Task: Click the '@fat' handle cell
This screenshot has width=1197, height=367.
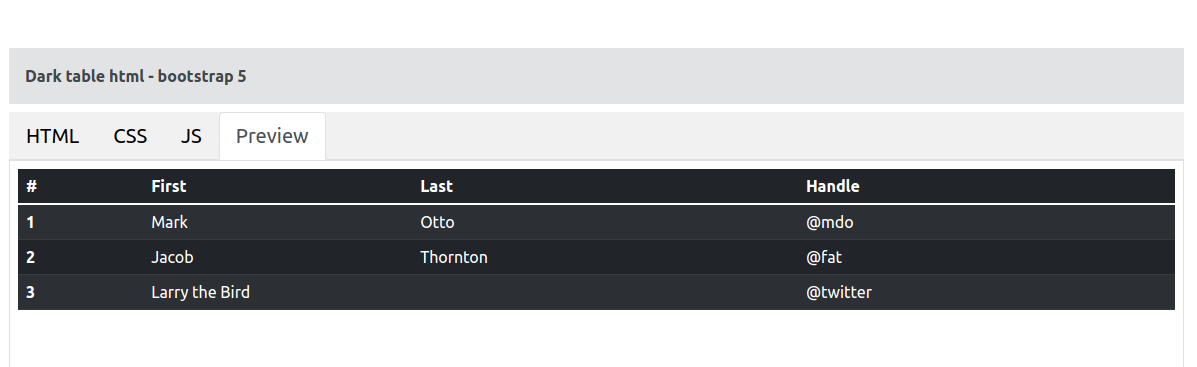Action: 986,257
